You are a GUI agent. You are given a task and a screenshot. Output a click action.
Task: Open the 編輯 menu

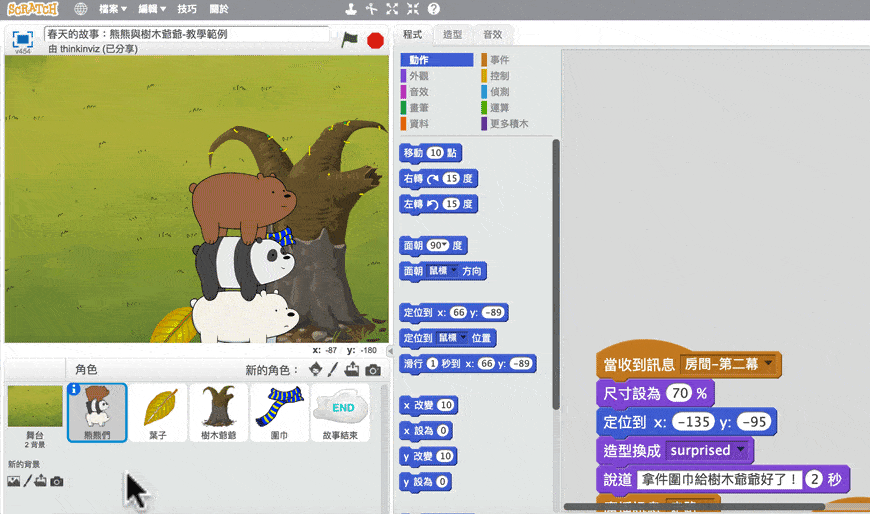click(151, 9)
